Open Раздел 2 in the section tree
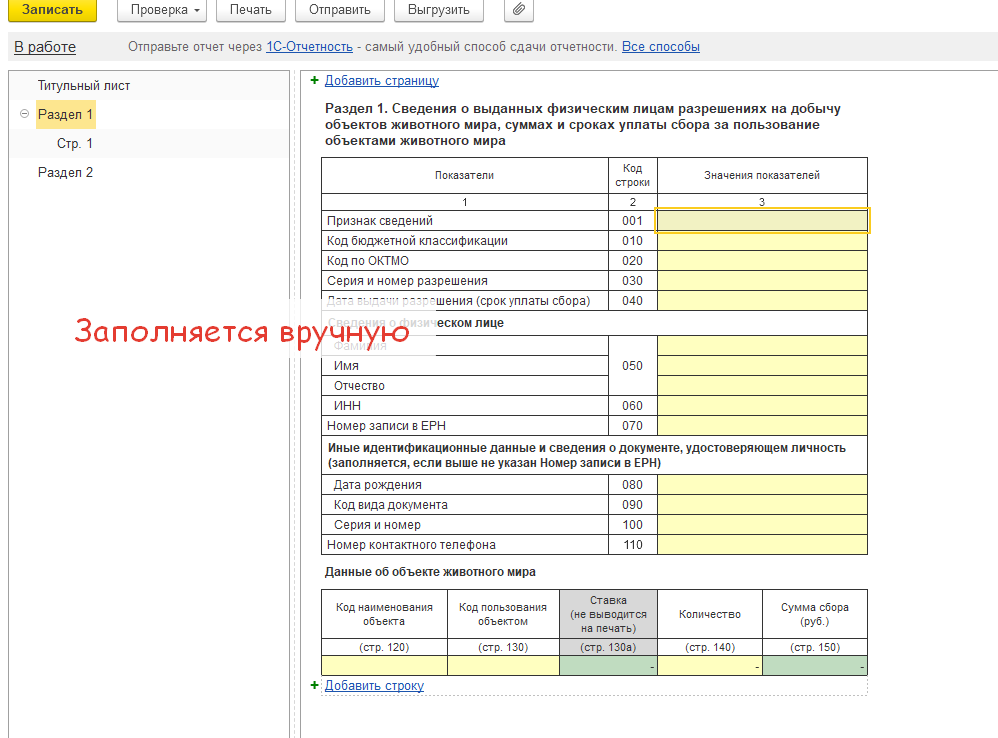998x738 pixels. [x=65, y=173]
